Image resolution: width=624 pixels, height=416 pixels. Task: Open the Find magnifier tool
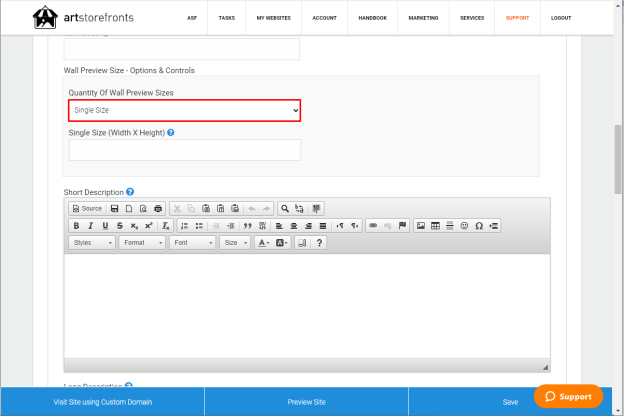pos(285,209)
